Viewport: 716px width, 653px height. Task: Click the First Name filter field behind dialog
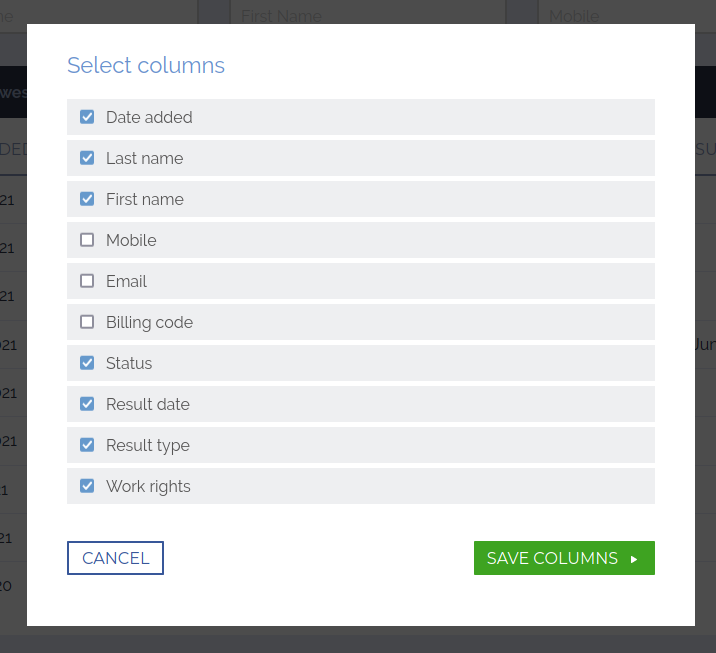pos(368,14)
